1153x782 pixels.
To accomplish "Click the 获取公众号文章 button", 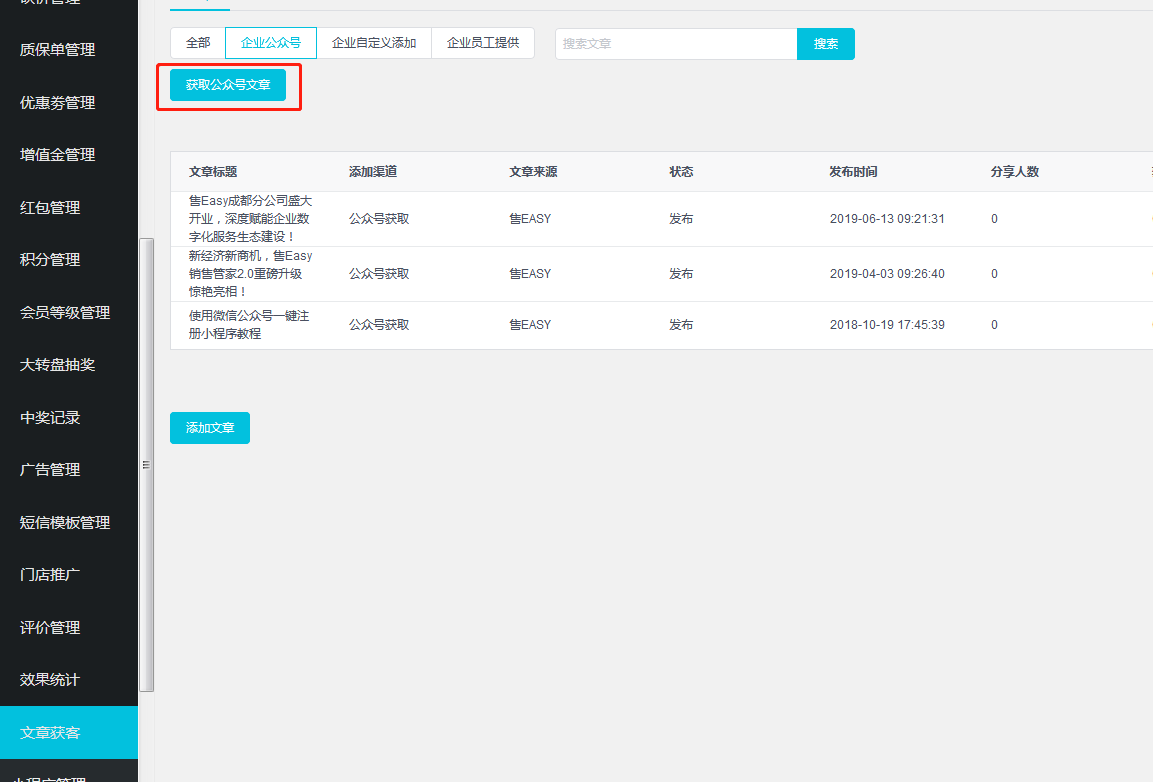I will pyautogui.click(x=228, y=86).
